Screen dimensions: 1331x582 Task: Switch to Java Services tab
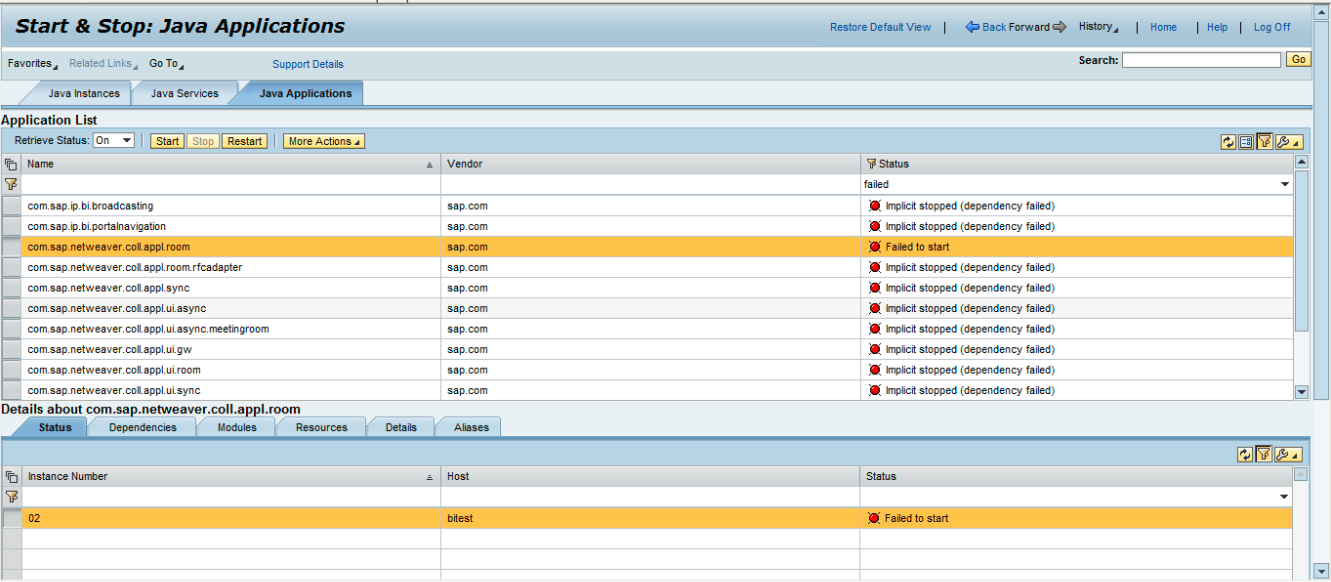click(184, 93)
